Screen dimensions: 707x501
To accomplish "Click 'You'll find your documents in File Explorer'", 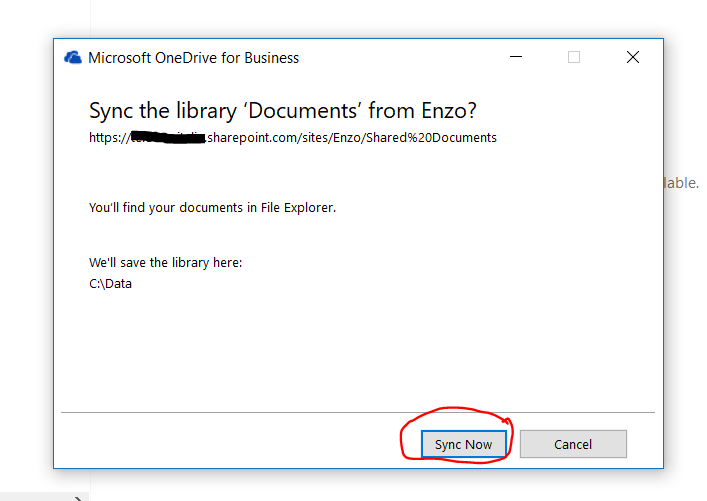I will [212, 208].
